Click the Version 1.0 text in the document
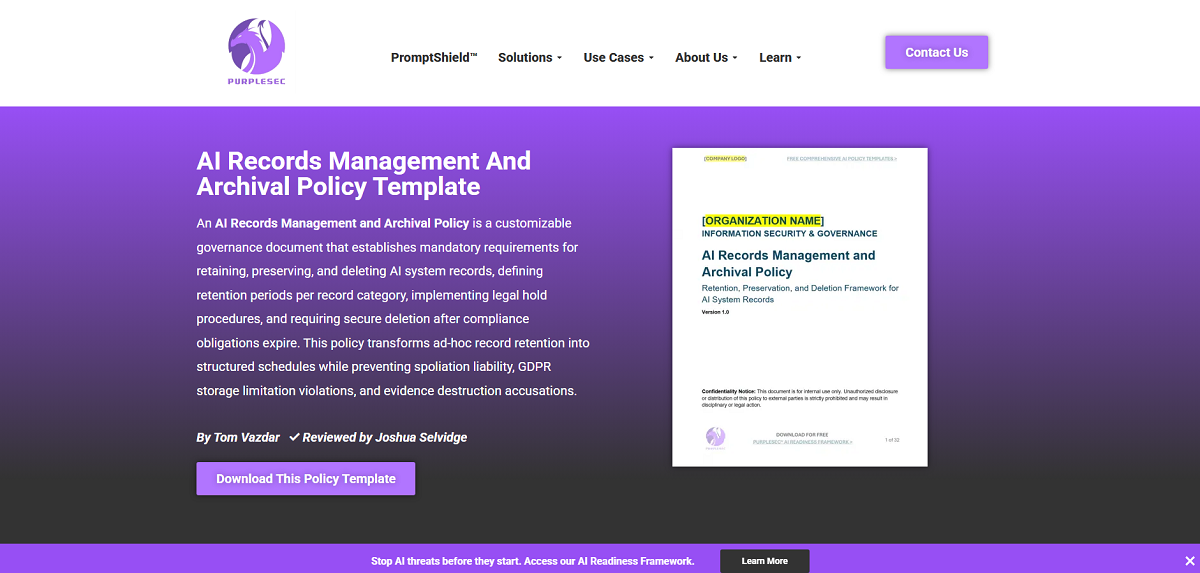The image size is (1200, 573). click(x=716, y=312)
